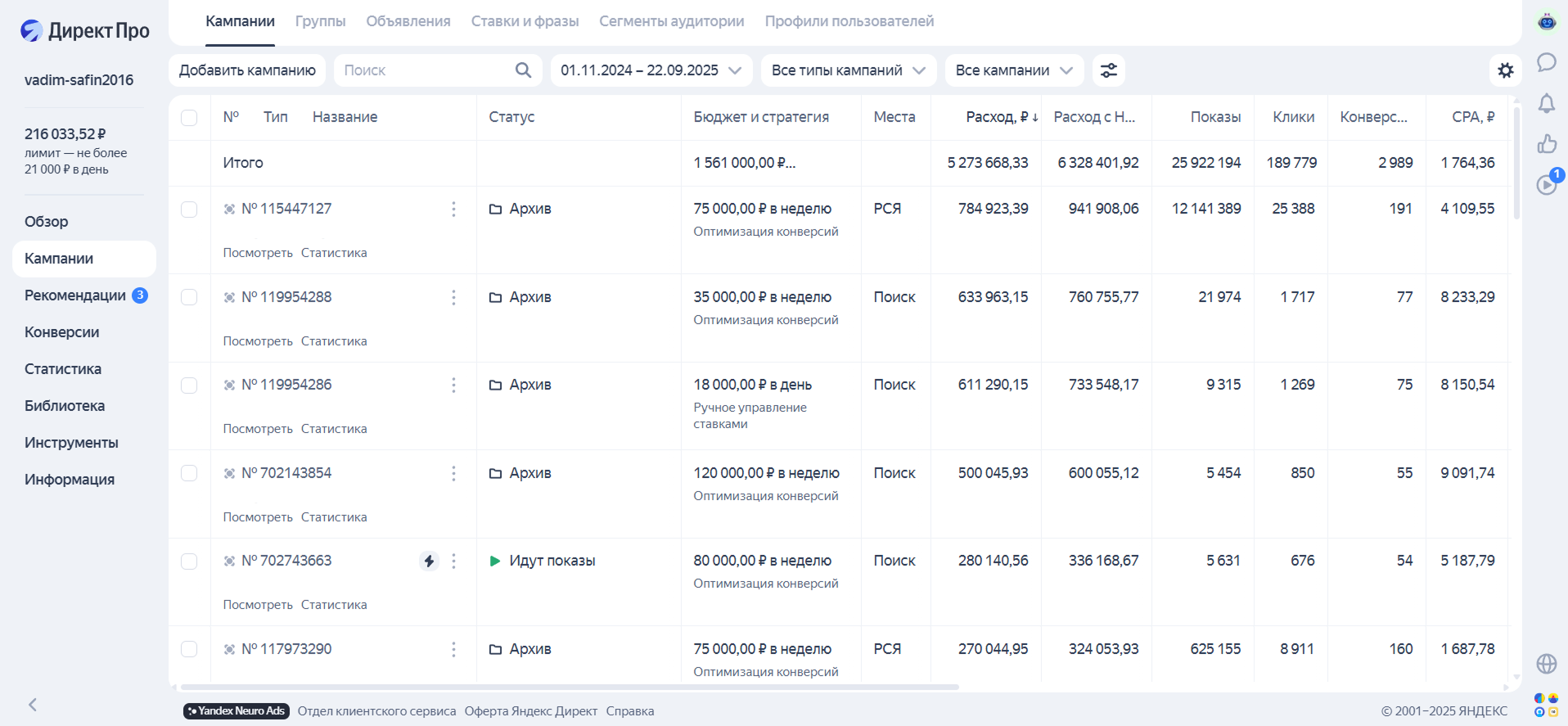Open more actions for campaign 702143854
Viewport: 1568px width, 726px height.
pyautogui.click(x=453, y=473)
